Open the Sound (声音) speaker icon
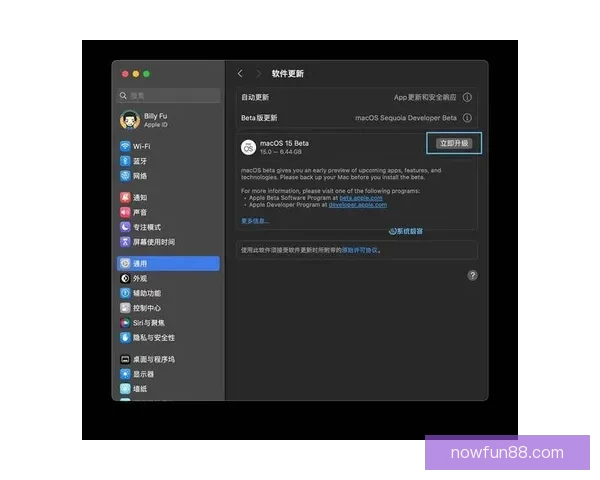600x480 pixels. [x=125, y=212]
